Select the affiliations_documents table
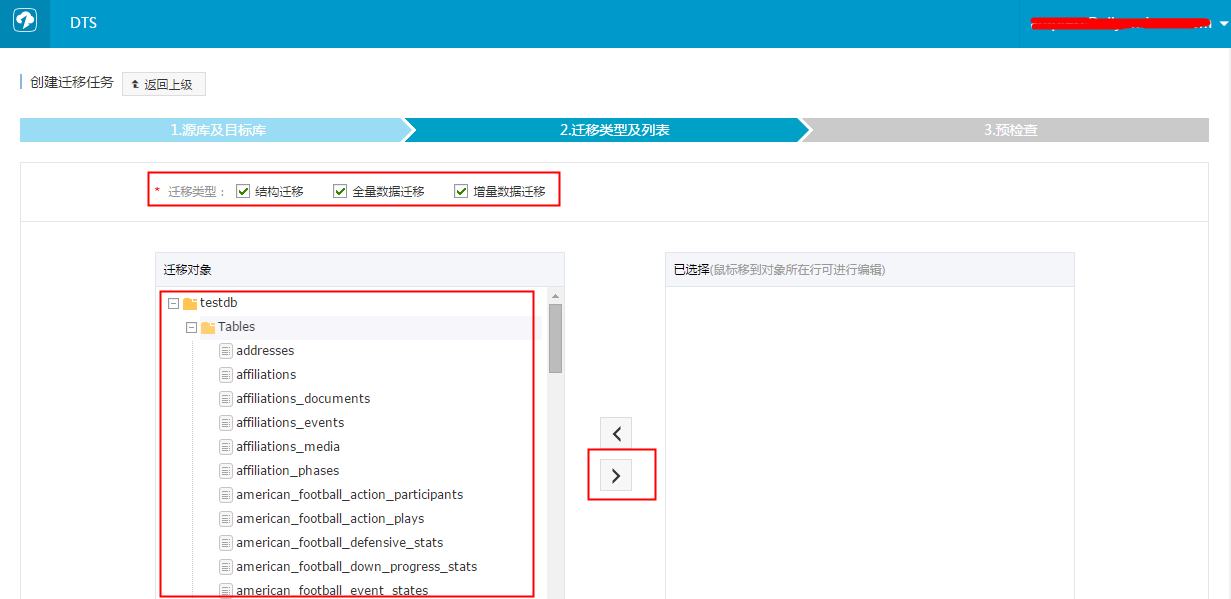 pos(303,399)
